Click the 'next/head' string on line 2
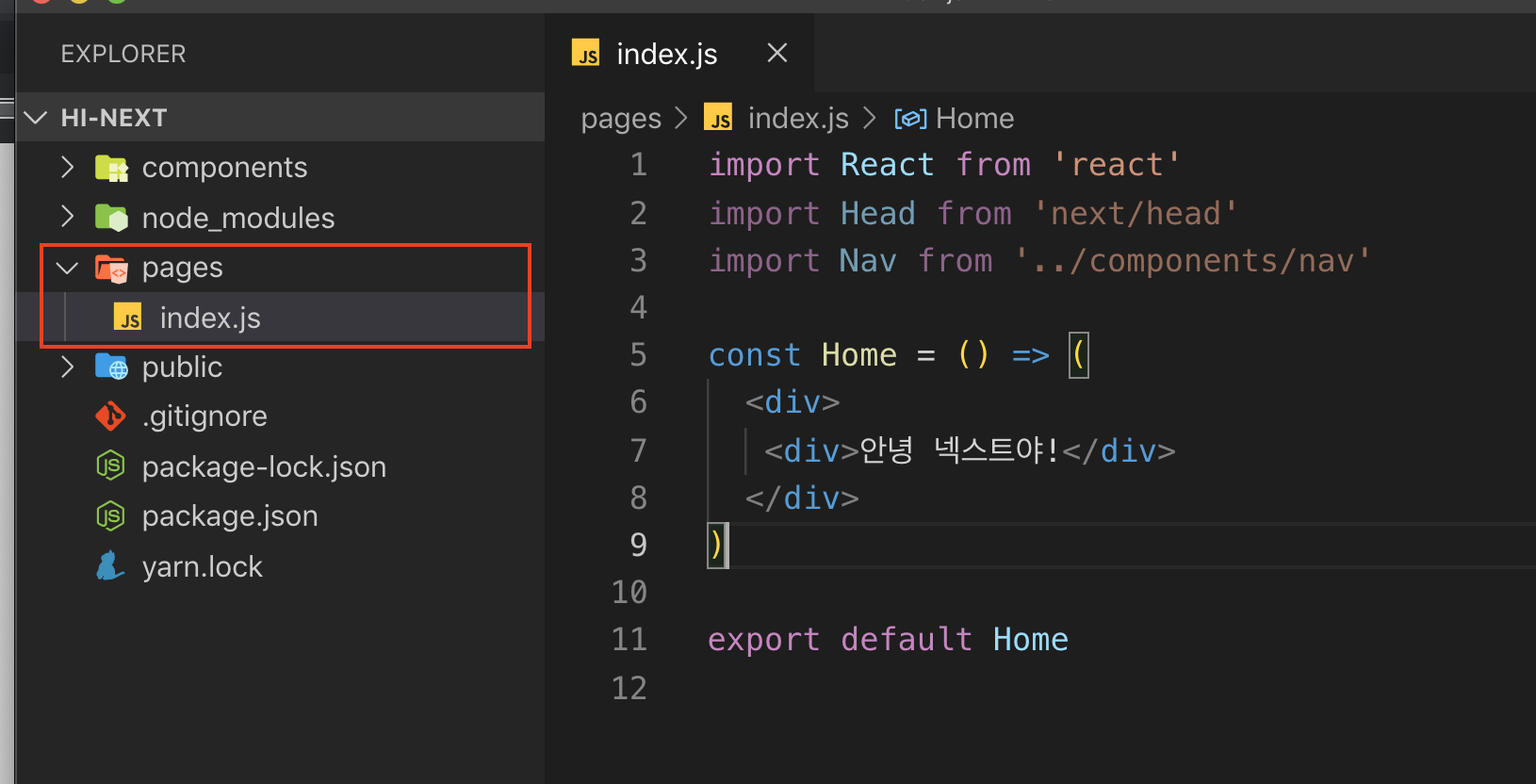The width and height of the screenshot is (1536, 784). (1135, 213)
